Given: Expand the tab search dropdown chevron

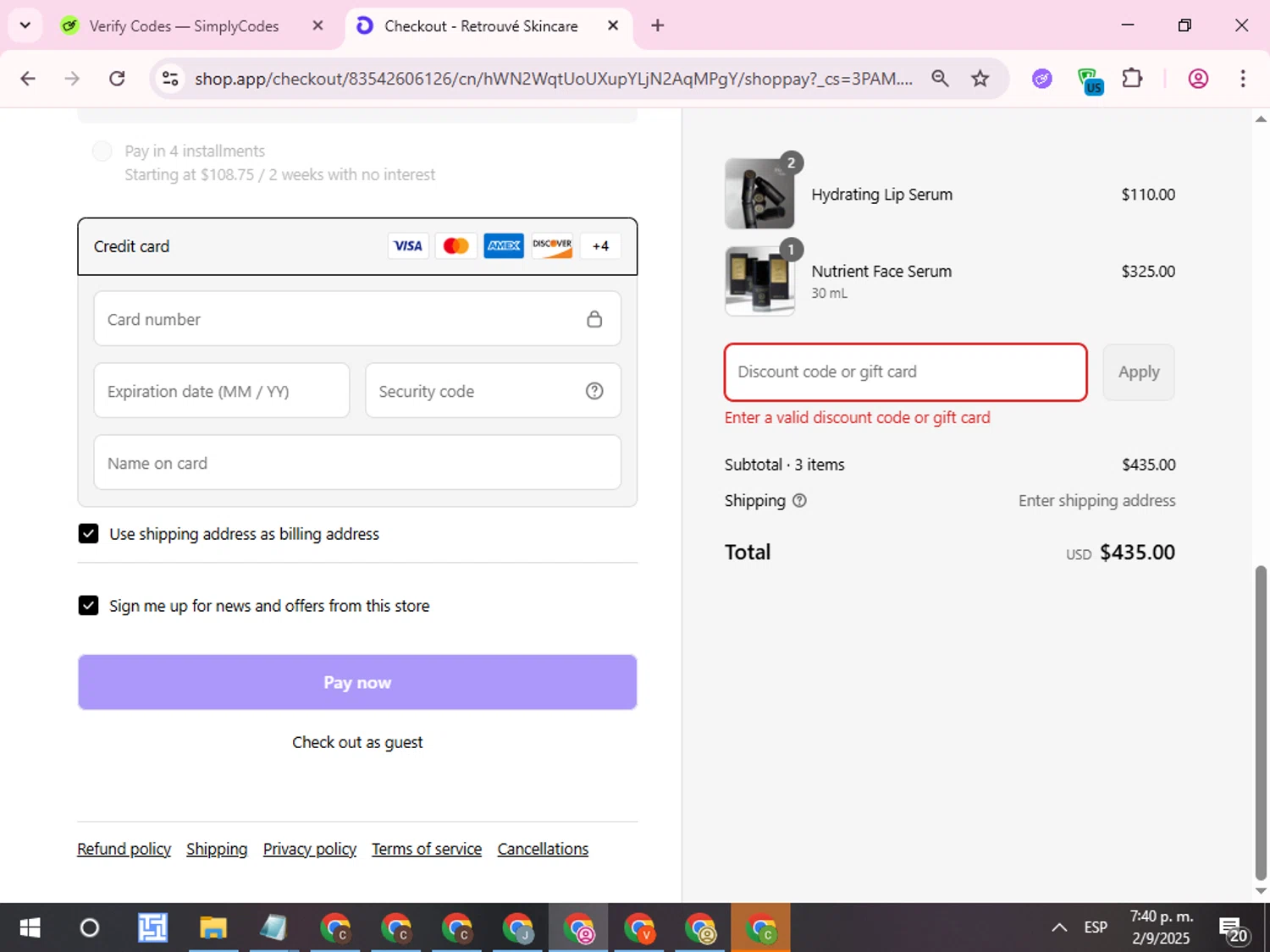Looking at the screenshot, I should pos(25,25).
